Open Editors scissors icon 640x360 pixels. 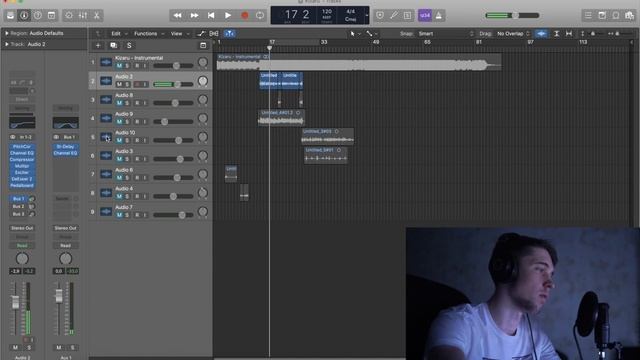point(97,16)
